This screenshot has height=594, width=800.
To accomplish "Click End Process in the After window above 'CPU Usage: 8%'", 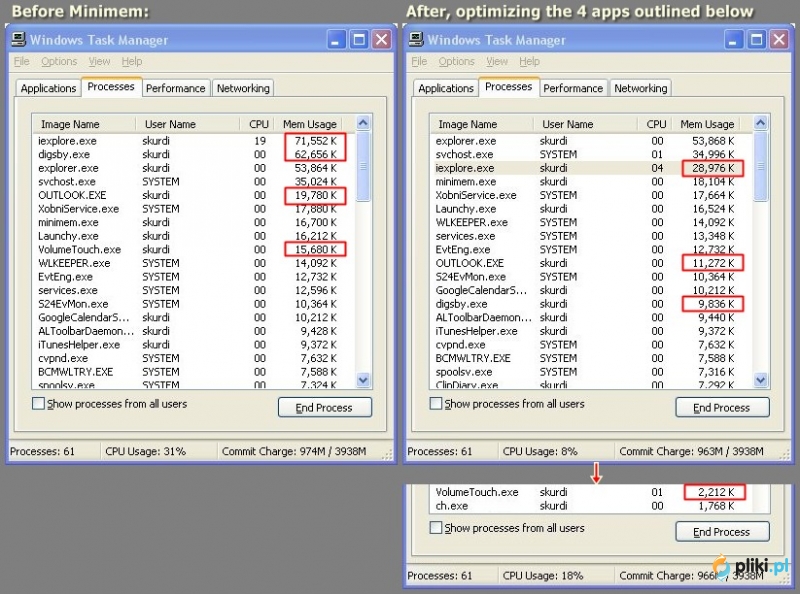I will [x=722, y=407].
